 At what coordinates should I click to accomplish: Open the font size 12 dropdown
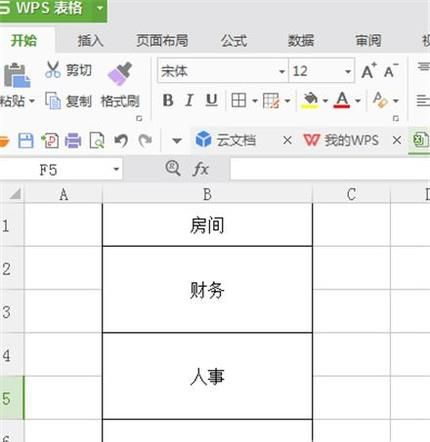pyautogui.click(x=348, y=71)
